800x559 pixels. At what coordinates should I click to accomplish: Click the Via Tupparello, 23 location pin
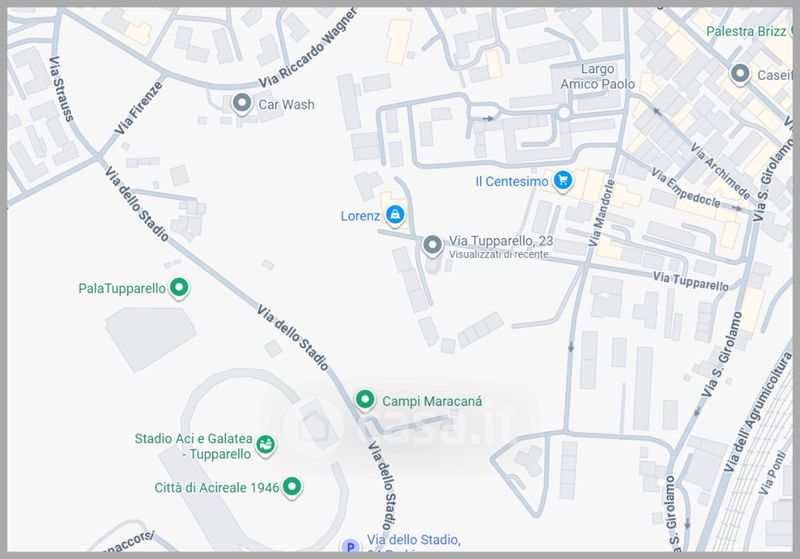(x=433, y=245)
